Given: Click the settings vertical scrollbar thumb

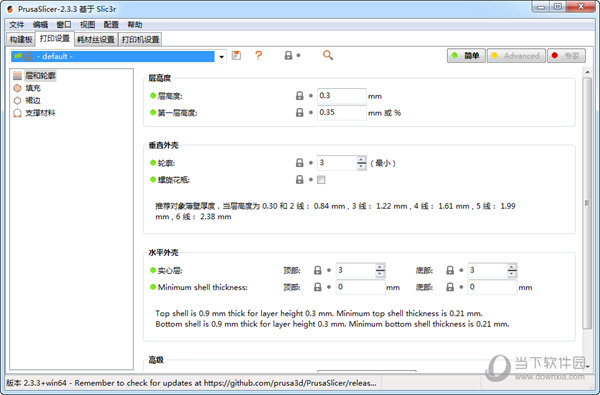Looking at the screenshot, I should (587, 203).
